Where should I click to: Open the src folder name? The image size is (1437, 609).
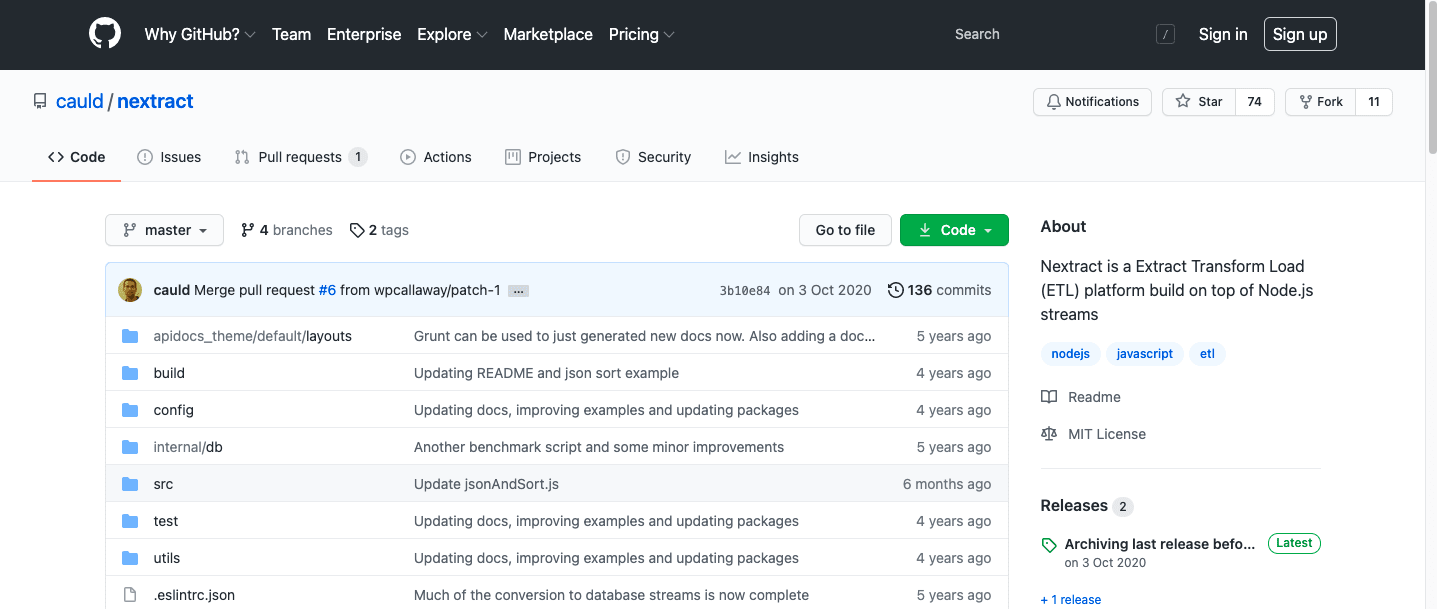(x=163, y=484)
